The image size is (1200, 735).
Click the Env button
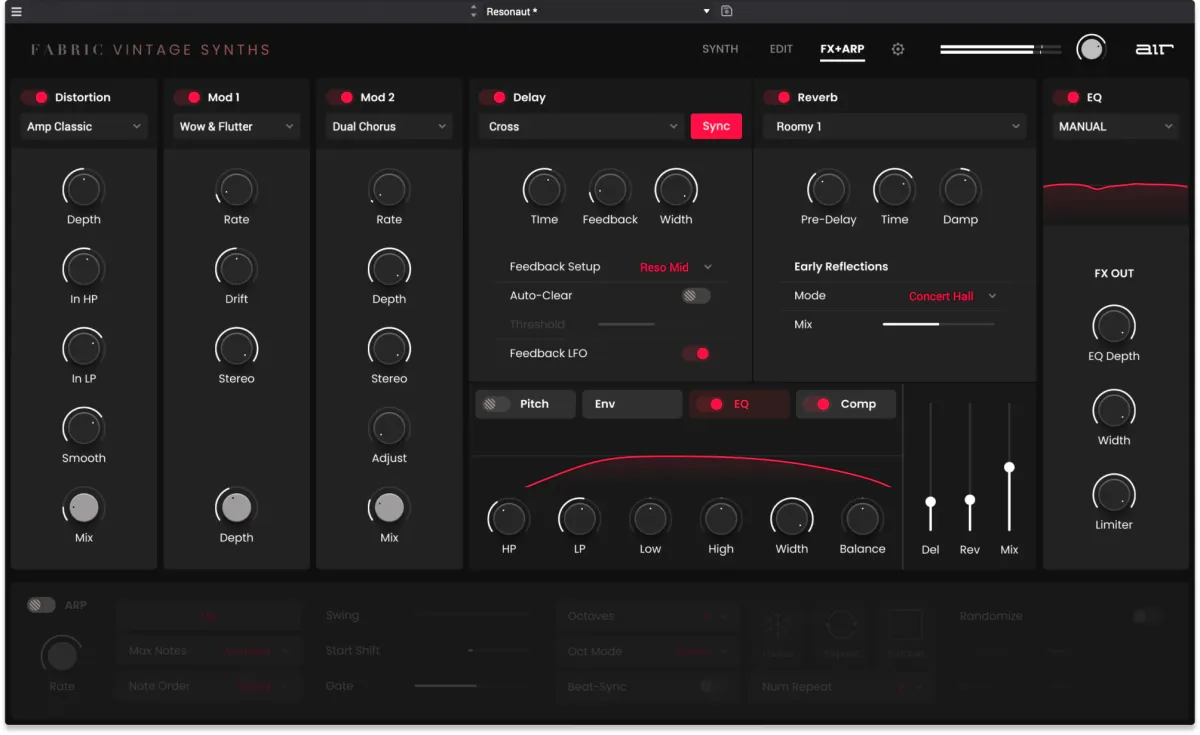pyautogui.click(x=631, y=404)
